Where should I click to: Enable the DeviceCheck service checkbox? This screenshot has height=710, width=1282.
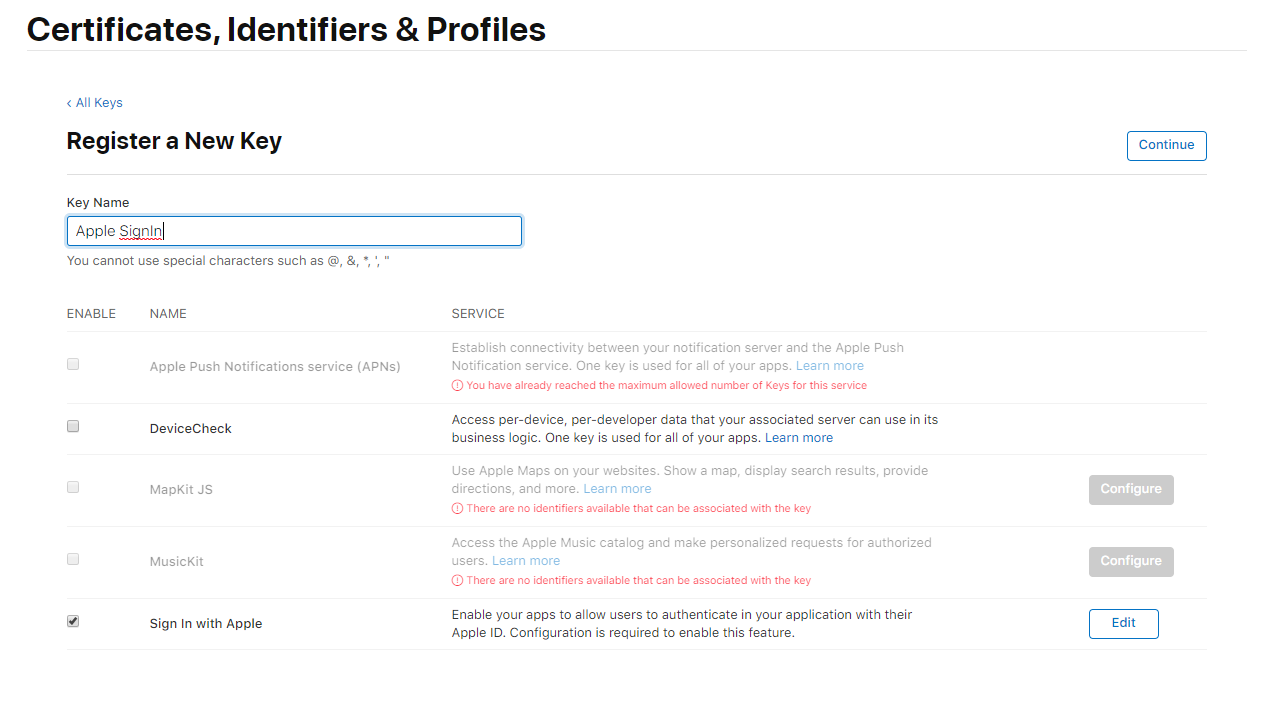click(72, 426)
